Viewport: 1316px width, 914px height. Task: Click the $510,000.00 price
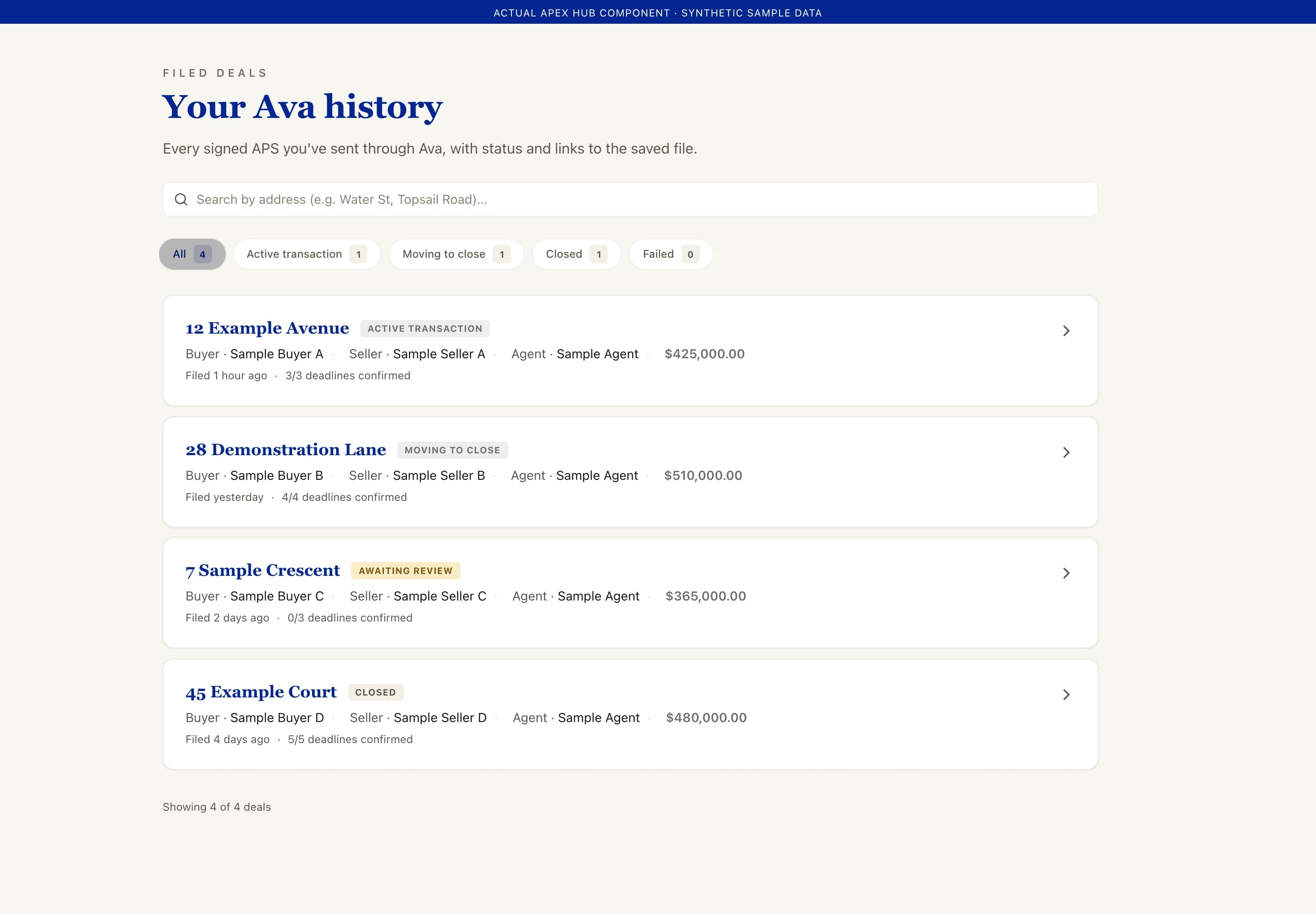(x=703, y=475)
